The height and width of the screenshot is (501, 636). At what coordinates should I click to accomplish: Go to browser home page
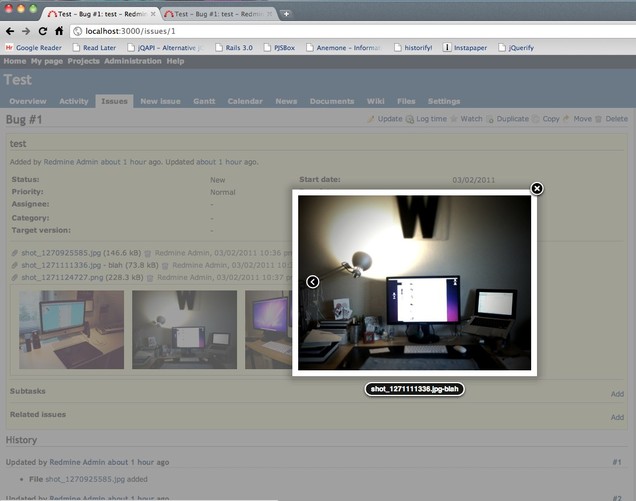click(x=59, y=31)
